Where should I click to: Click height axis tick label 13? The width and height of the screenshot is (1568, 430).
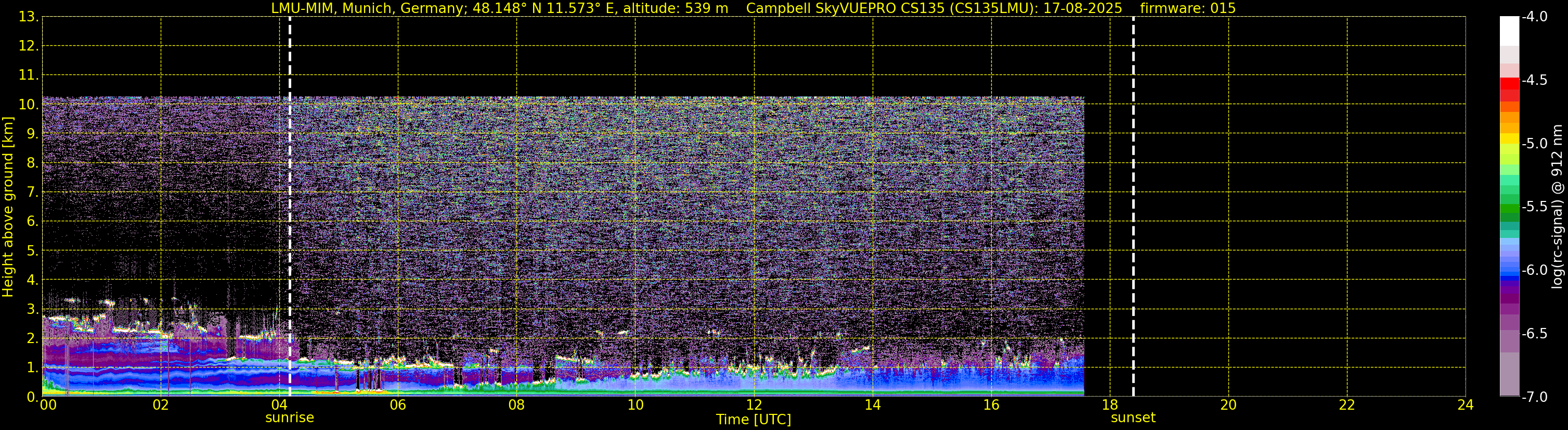coord(28,17)
